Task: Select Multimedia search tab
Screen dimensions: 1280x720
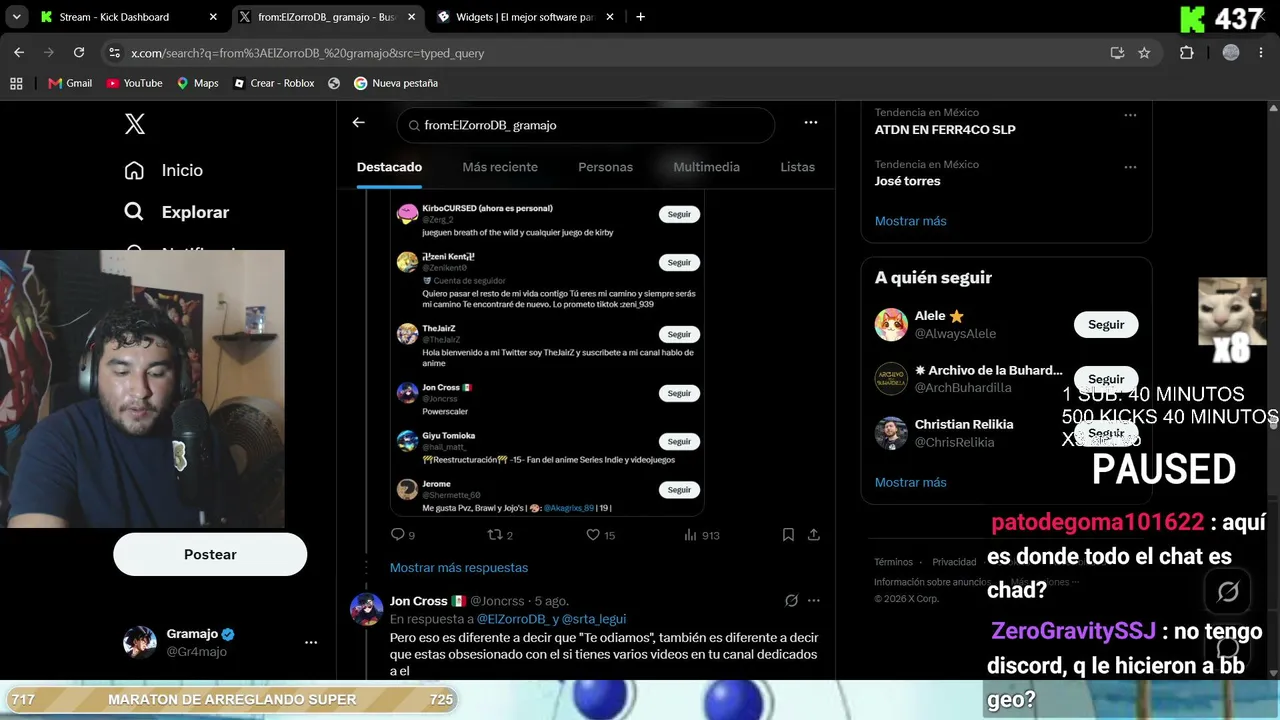Action: (706, 167)
